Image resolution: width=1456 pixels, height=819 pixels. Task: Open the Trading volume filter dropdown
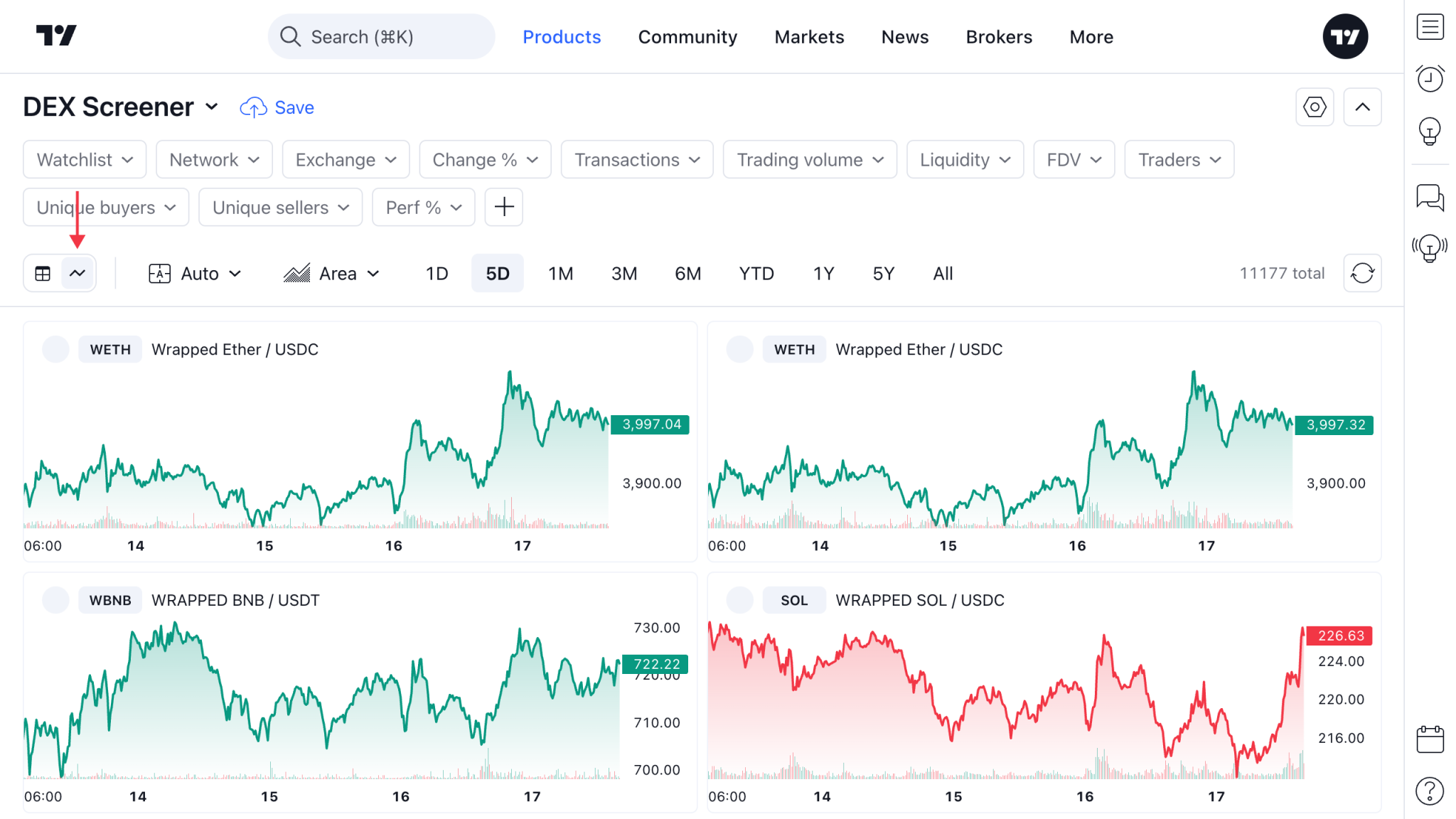click(810, 159)
